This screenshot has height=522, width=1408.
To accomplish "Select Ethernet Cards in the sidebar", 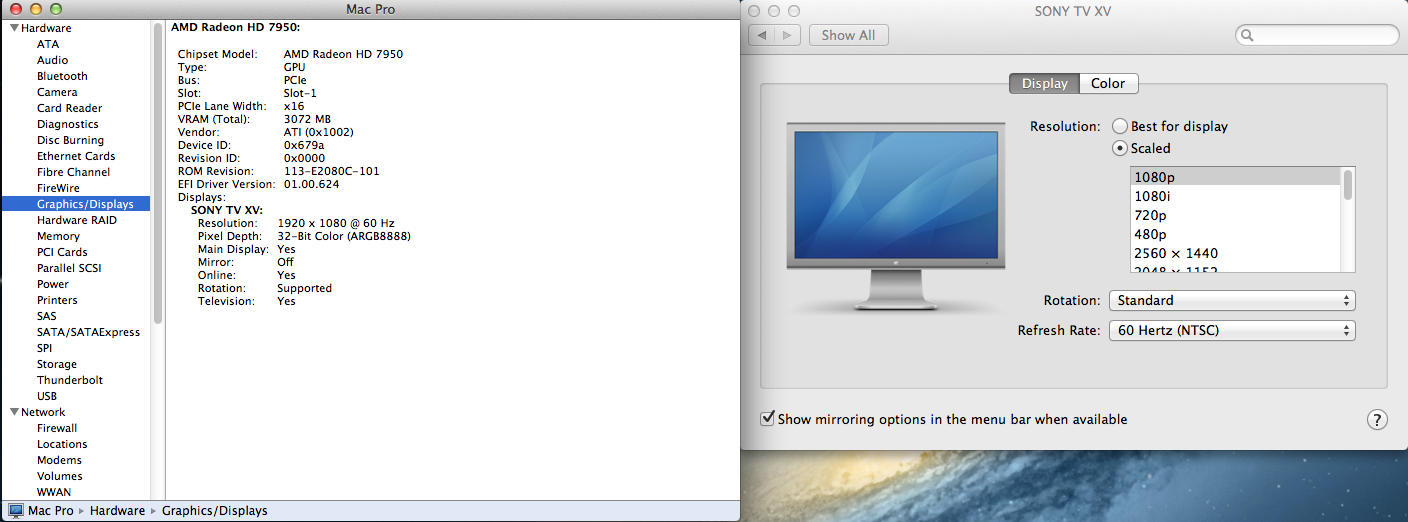I will [x=76, y=156].
